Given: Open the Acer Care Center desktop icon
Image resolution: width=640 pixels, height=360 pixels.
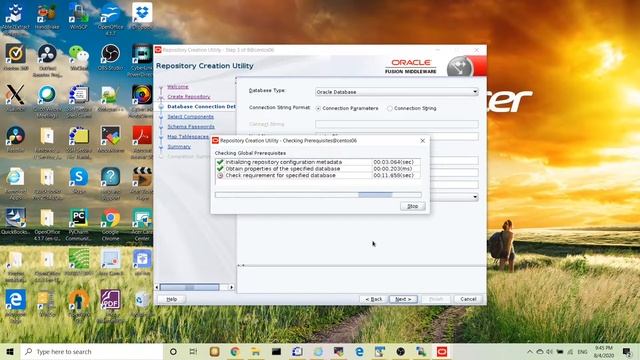Looking at the screenshot, I should pos(142,224).
